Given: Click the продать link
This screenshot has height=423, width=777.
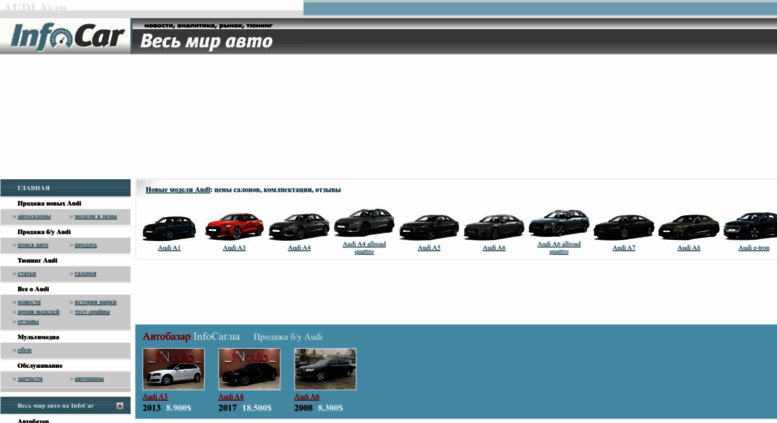Looking at the screenshot, I should 86,245.
